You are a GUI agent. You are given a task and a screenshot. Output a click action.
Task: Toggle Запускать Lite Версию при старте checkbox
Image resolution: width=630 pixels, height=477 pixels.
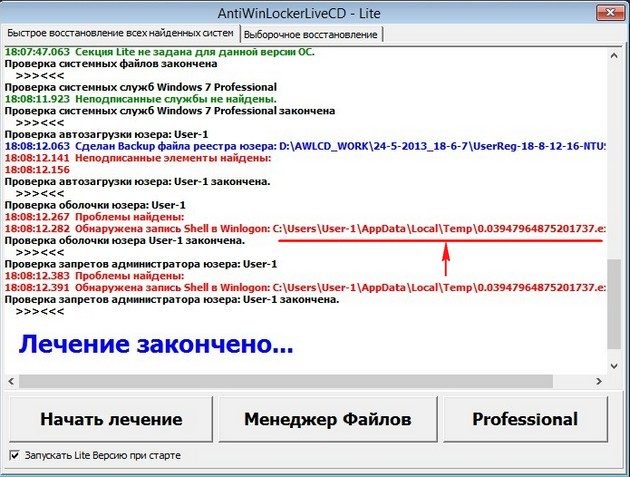click(14, 455)
